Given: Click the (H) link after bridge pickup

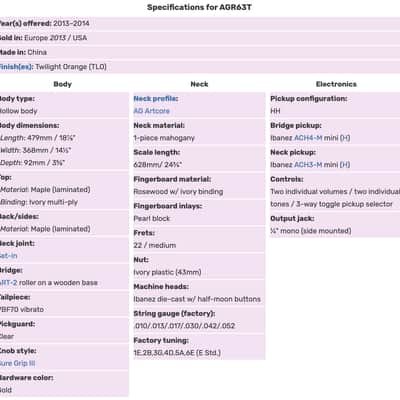Looking at the screenshot, I should pyautogui.click(x=345, y=138).
